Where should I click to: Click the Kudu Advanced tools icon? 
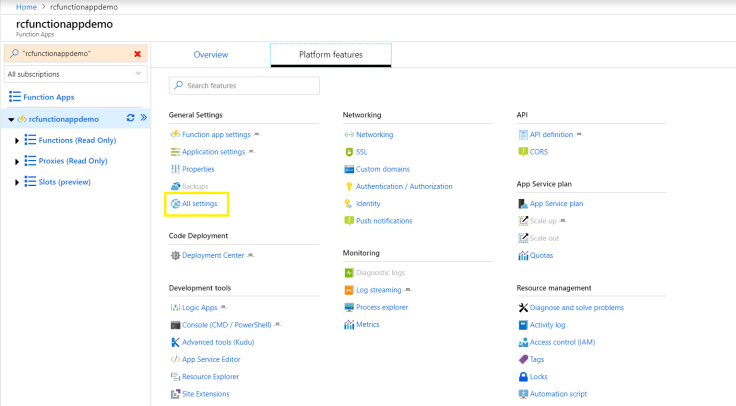(175, 342)
